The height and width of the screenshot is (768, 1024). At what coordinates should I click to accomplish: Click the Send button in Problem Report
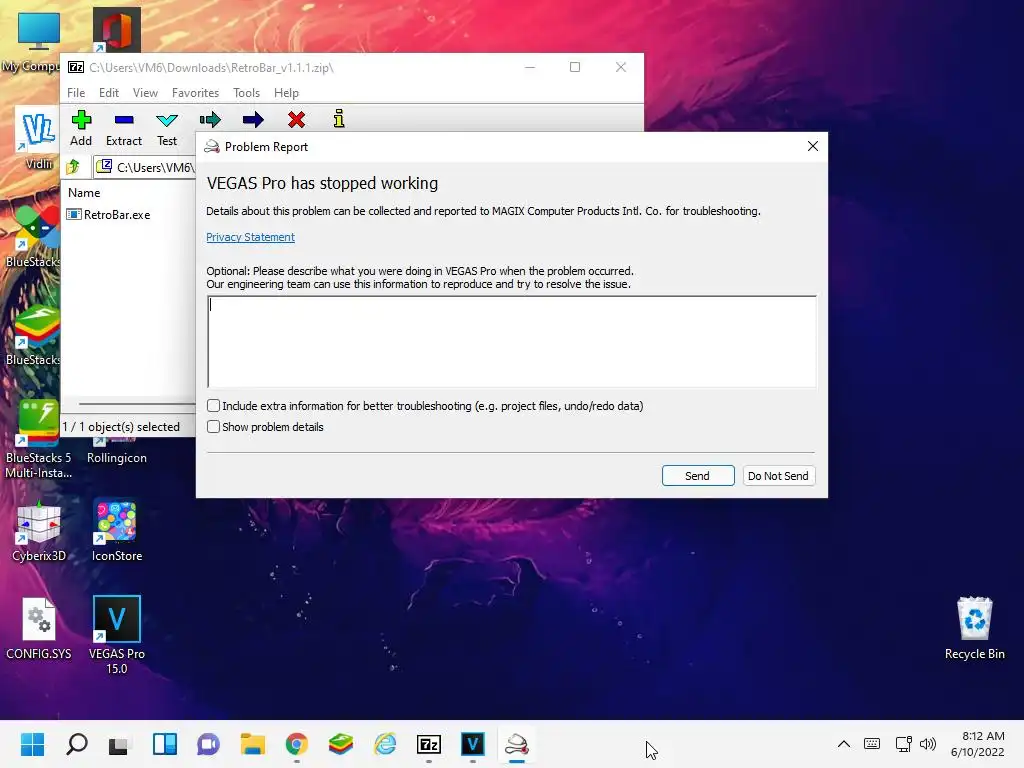(697, 476)
